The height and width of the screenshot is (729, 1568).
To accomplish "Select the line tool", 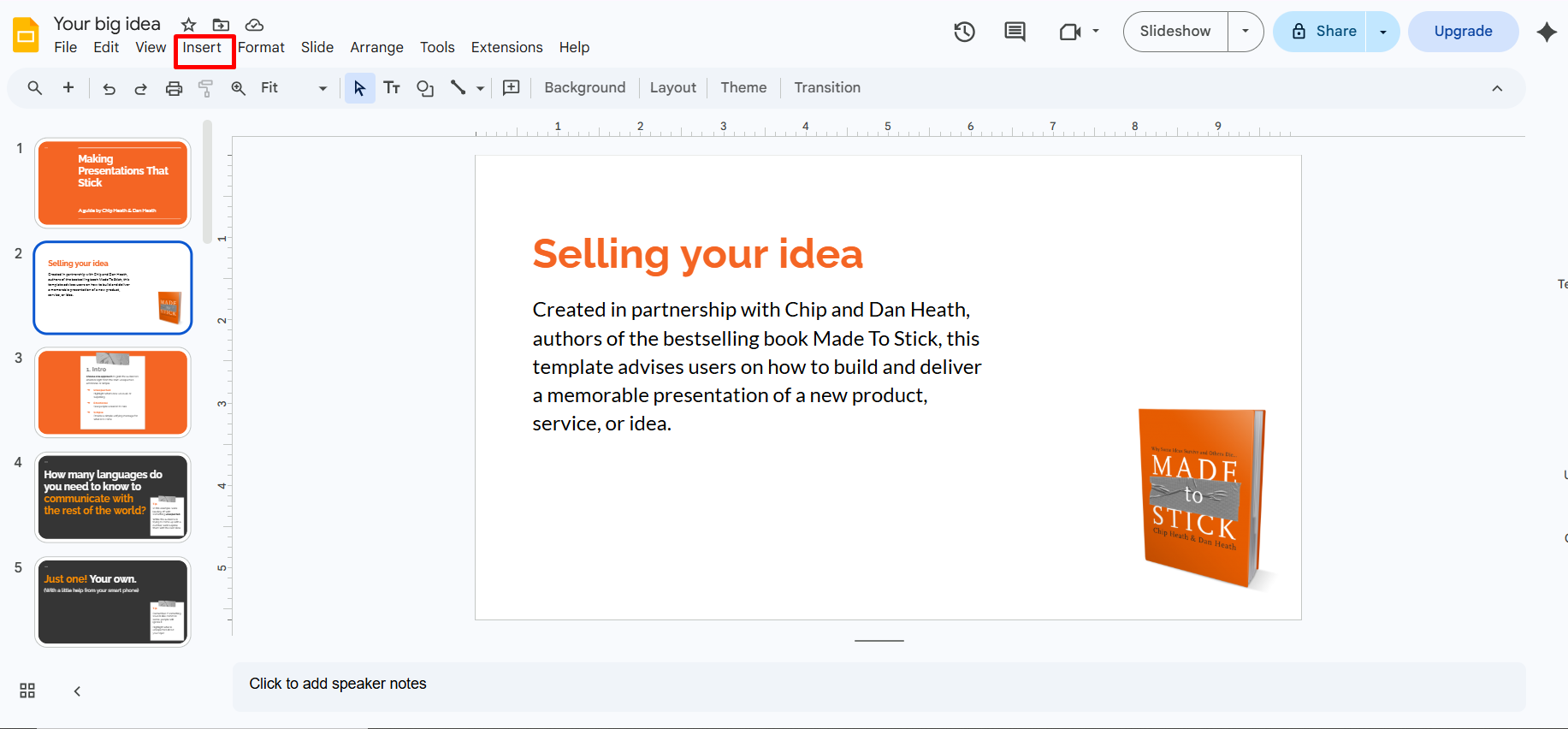I will pyautogui.click(x=459, y=87).
